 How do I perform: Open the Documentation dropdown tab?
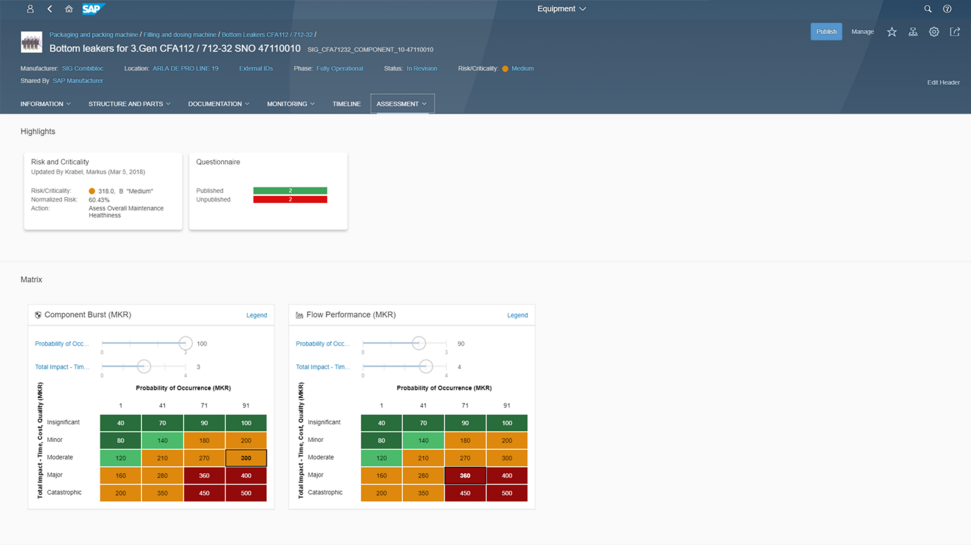coord(219,103)
